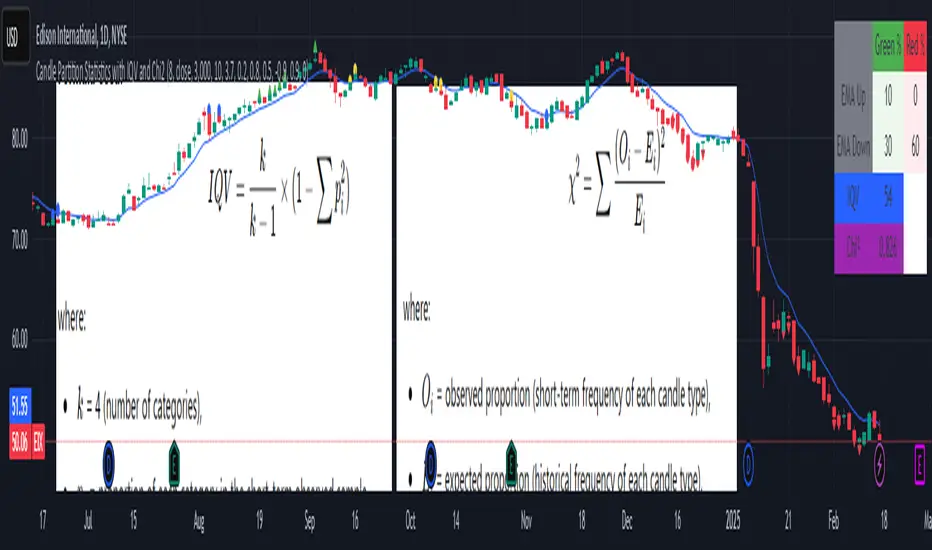Viewport: 932px width, 550px height.
Task: Select the Green % table header cell
Action: click(887, 46)
